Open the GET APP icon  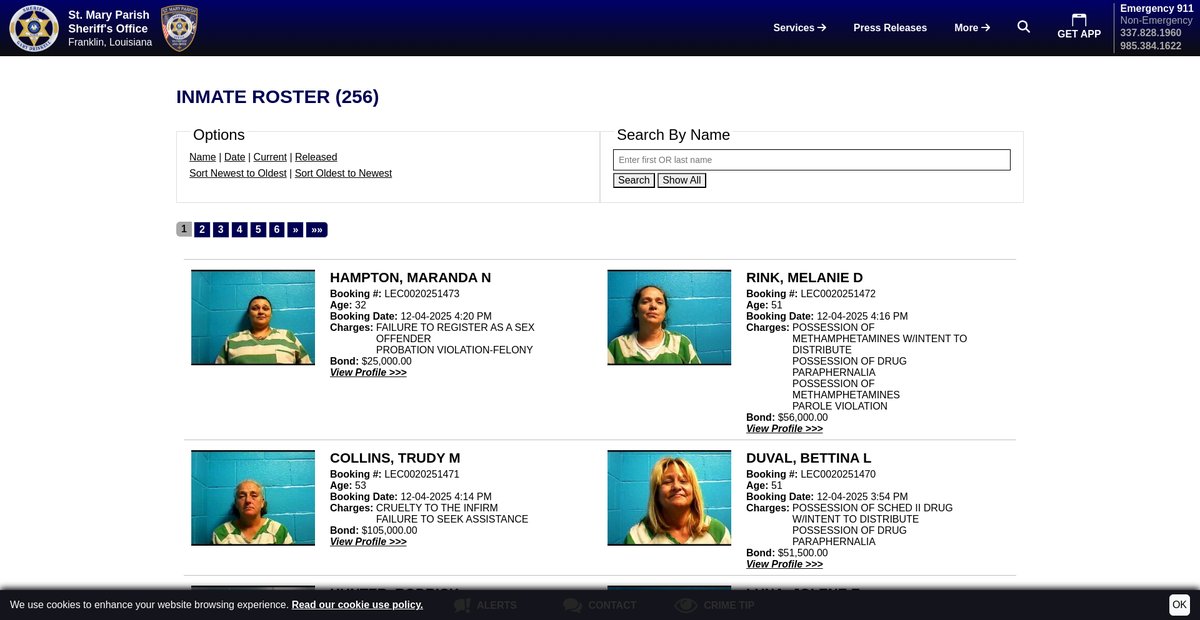point(1079,27)
